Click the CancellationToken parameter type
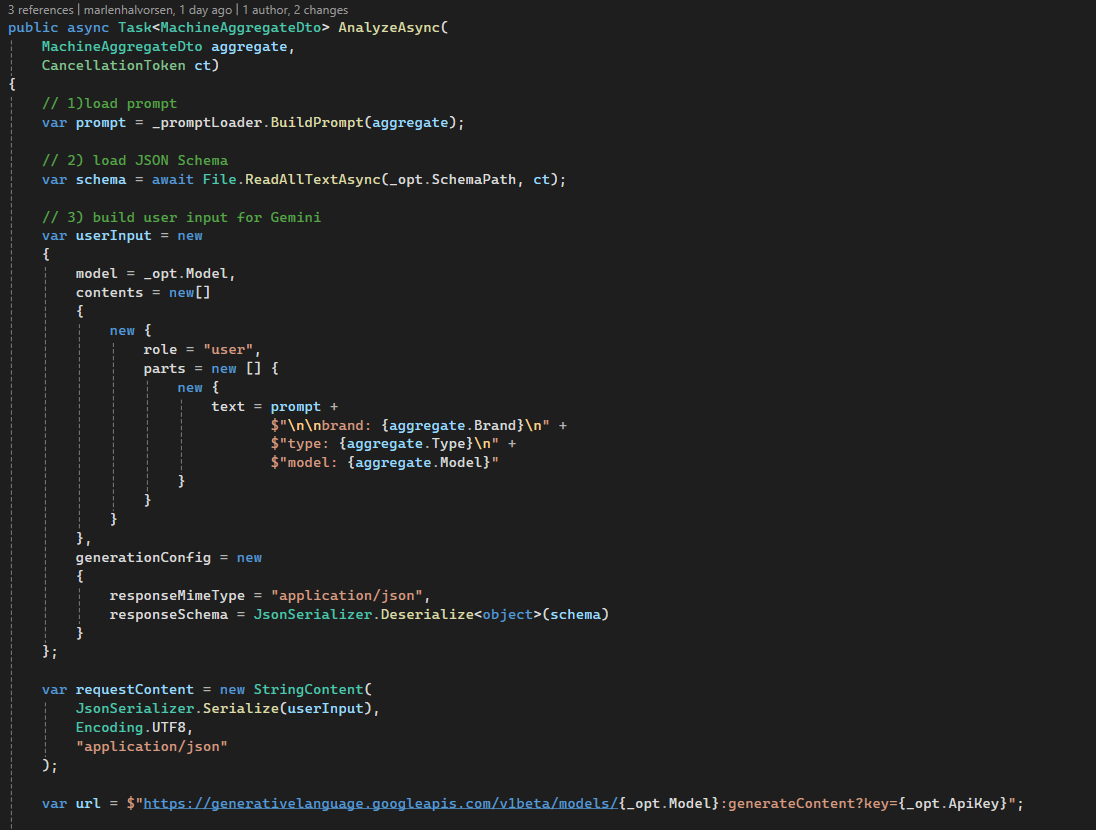 (113, 66)
